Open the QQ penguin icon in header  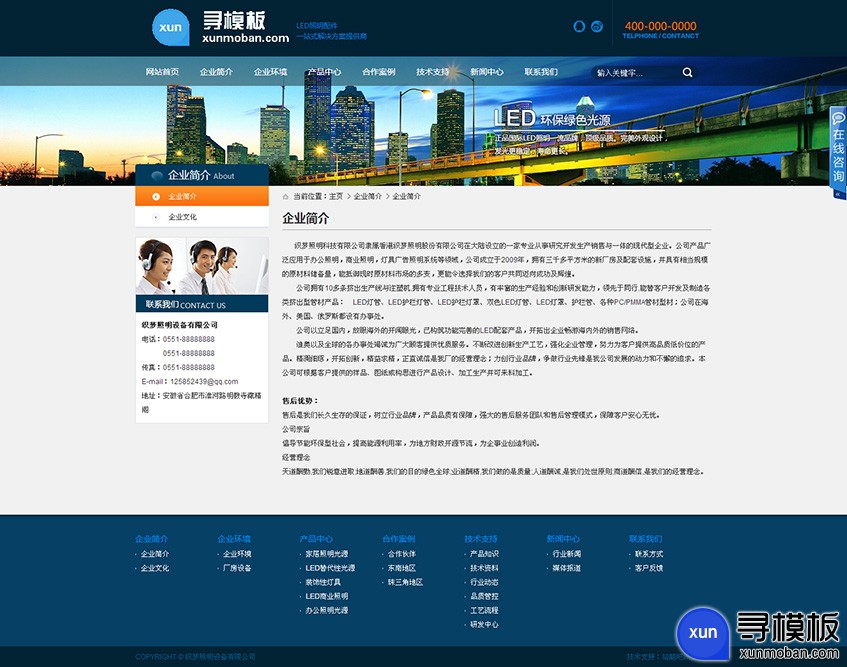(x=579, y=26)
